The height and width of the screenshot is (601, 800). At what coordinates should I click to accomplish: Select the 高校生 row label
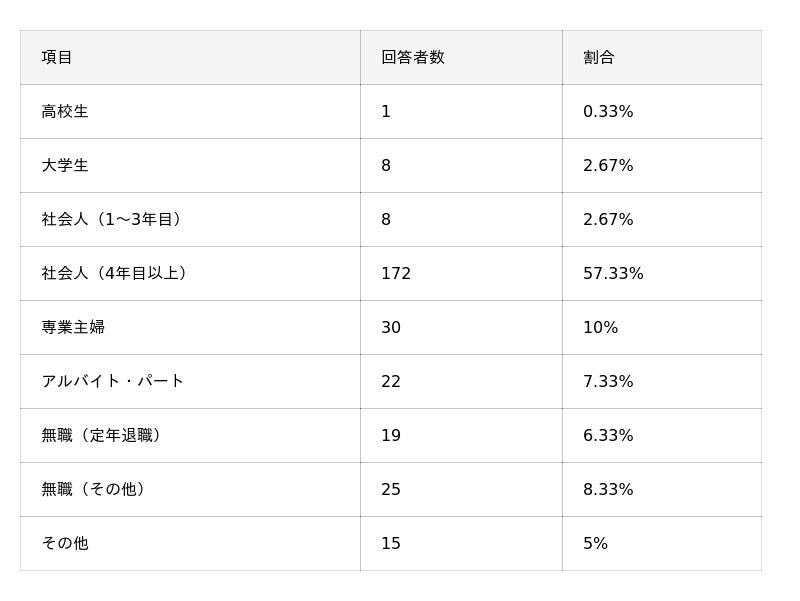(x=65, y=112)
